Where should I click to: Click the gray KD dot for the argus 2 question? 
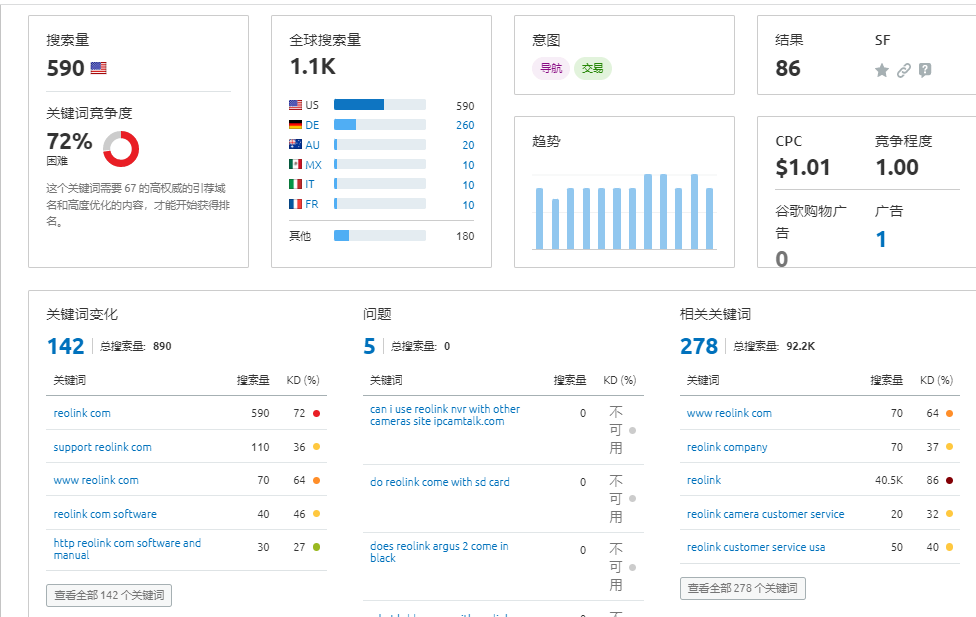click(x=632, y=567)
